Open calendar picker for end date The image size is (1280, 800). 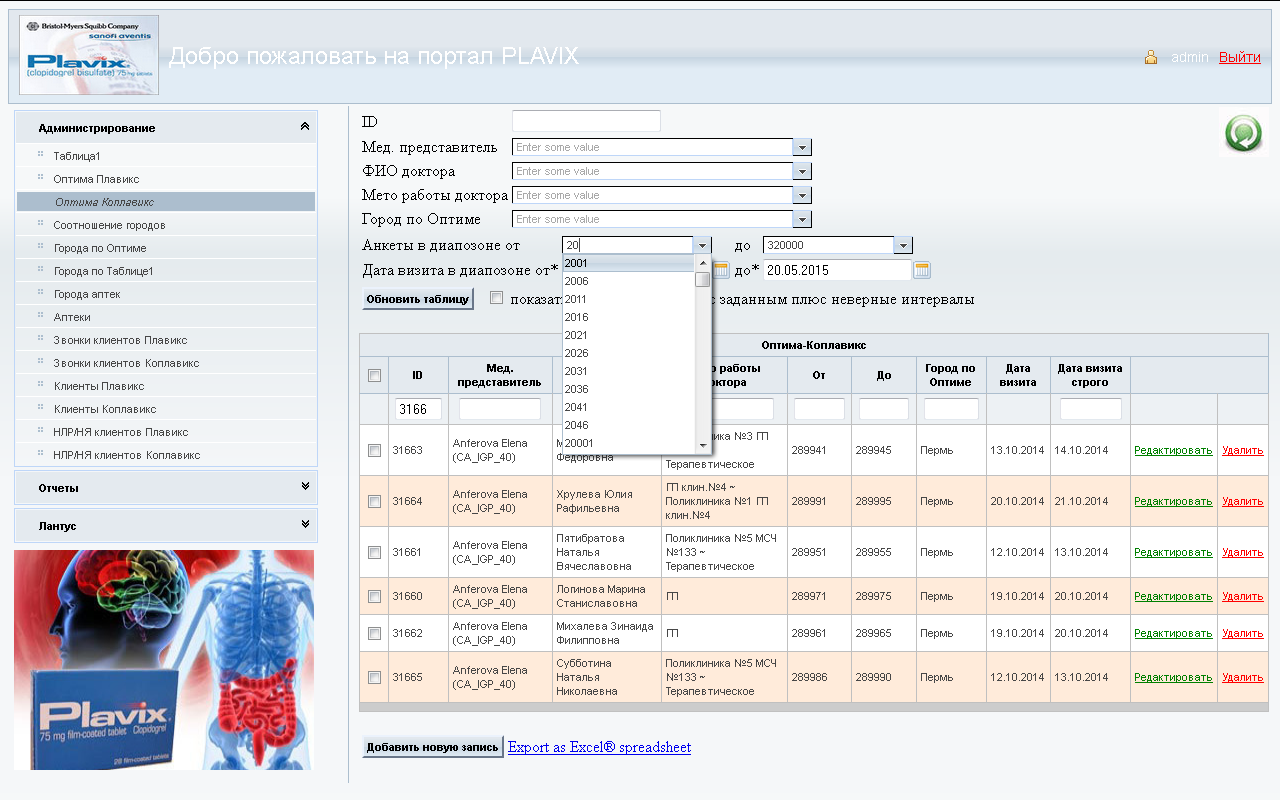pyautogui.click(x=922, y=270)
